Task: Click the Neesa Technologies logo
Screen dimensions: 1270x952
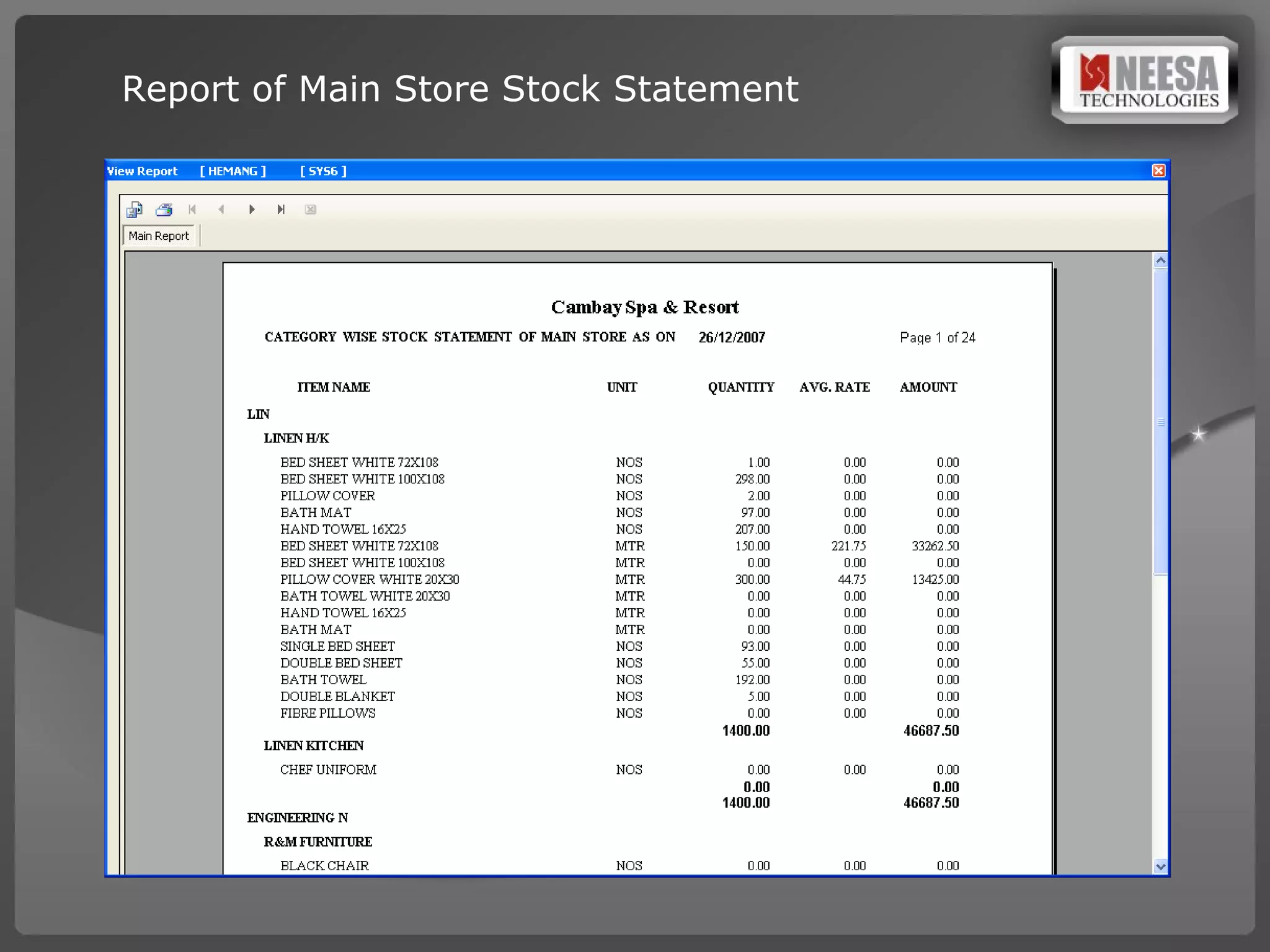Action: [1145, 80]
